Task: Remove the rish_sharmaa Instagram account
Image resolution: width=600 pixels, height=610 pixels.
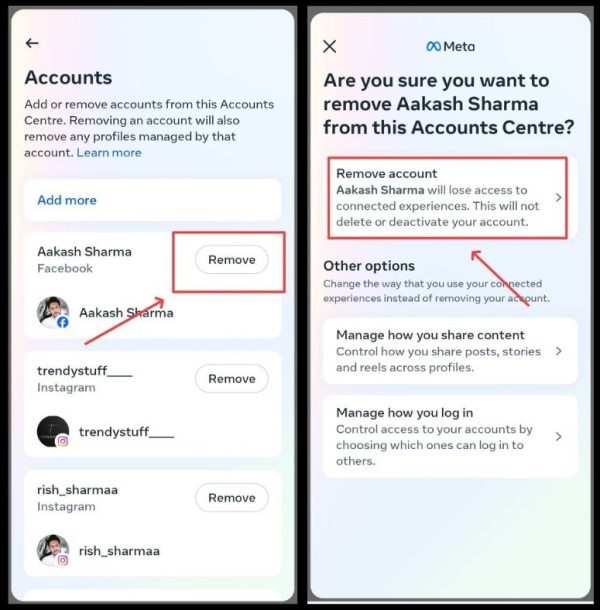Action: click(232, 498)
